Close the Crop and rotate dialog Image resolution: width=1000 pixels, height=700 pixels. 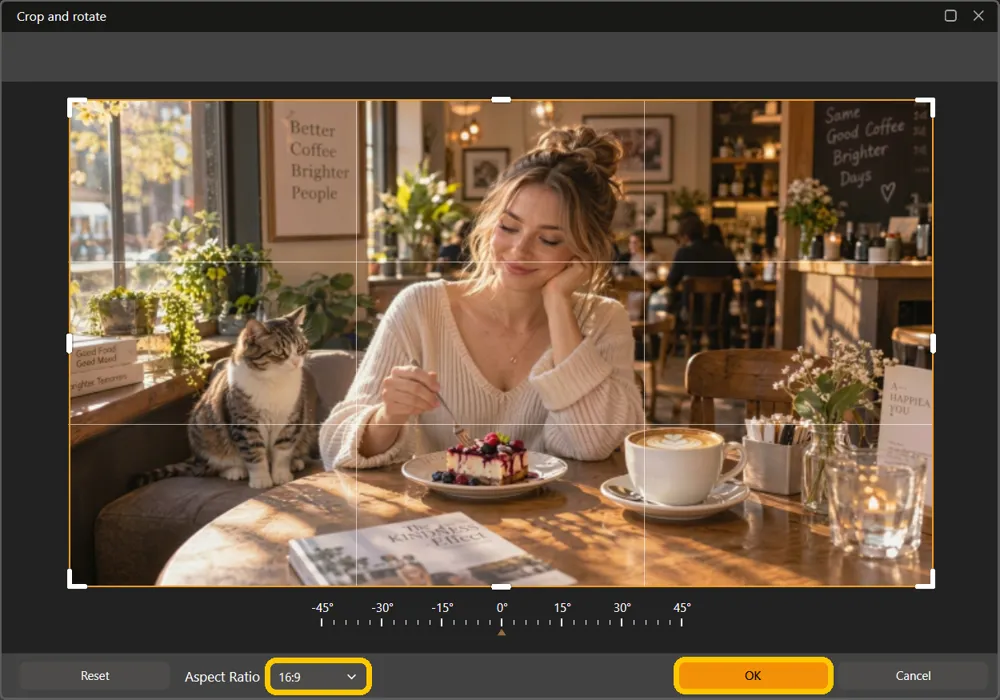pos(978,15)
